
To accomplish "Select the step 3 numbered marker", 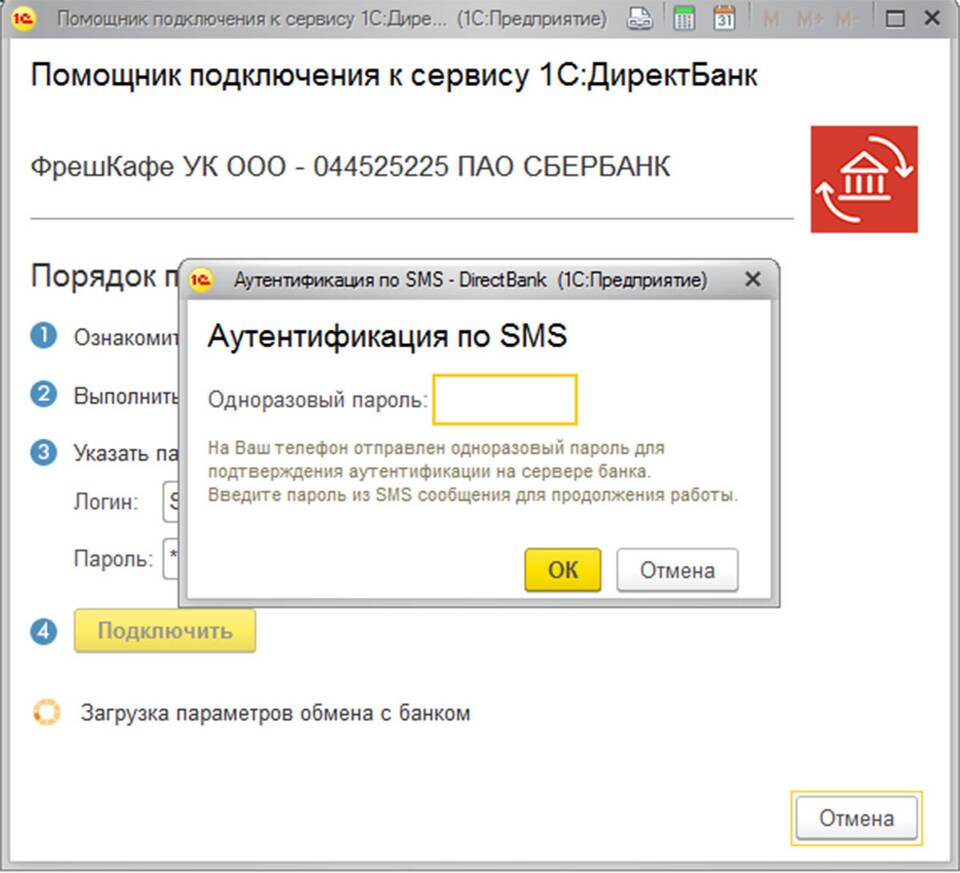I will click(x=43, y=452).
